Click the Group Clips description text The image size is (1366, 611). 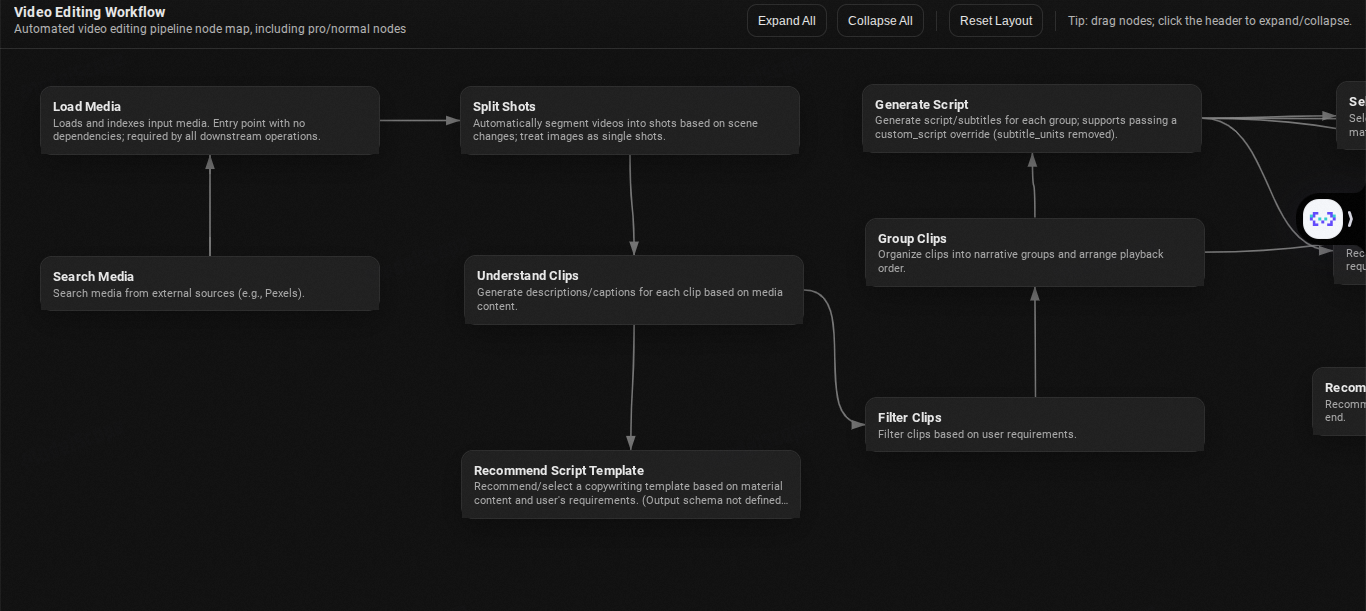(x=1021, y=261)
